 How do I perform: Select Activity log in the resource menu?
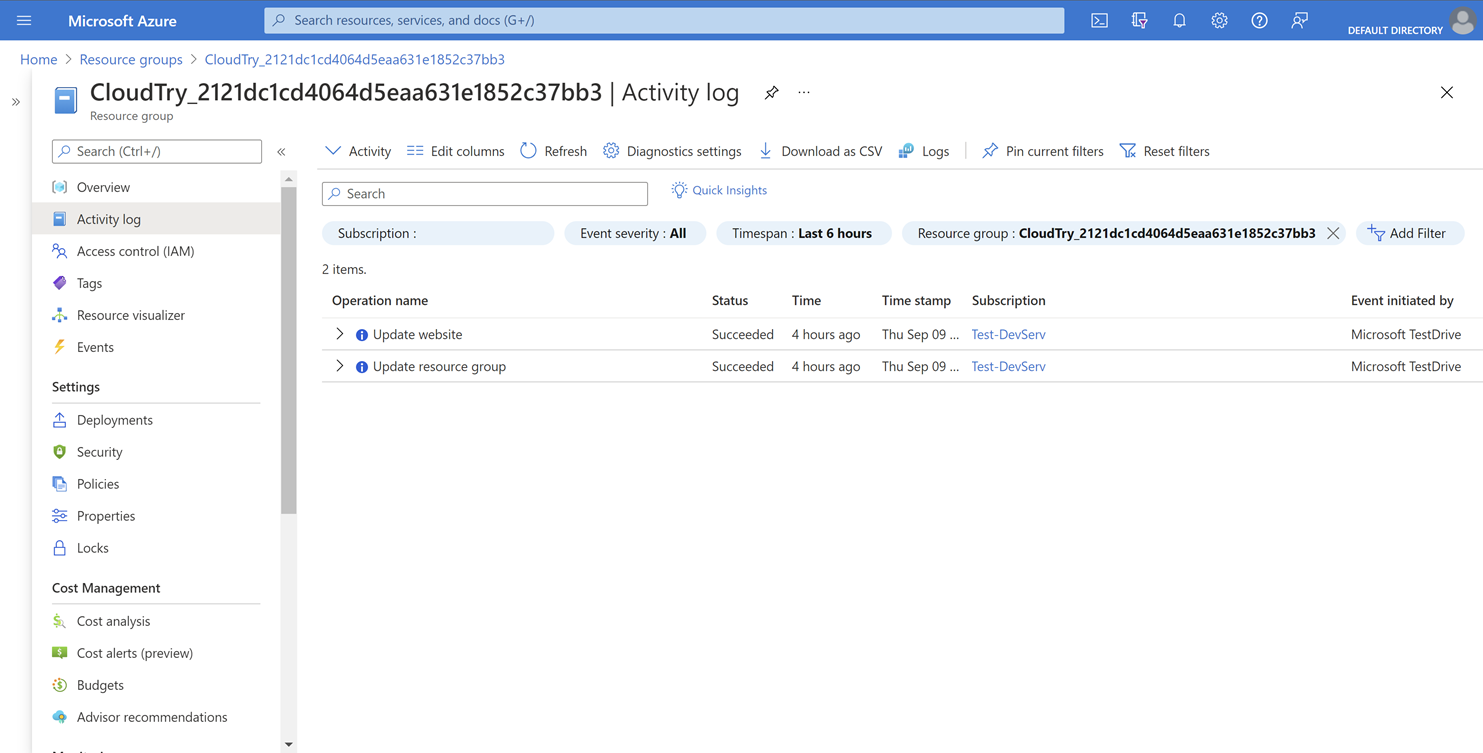click(156, 219)
